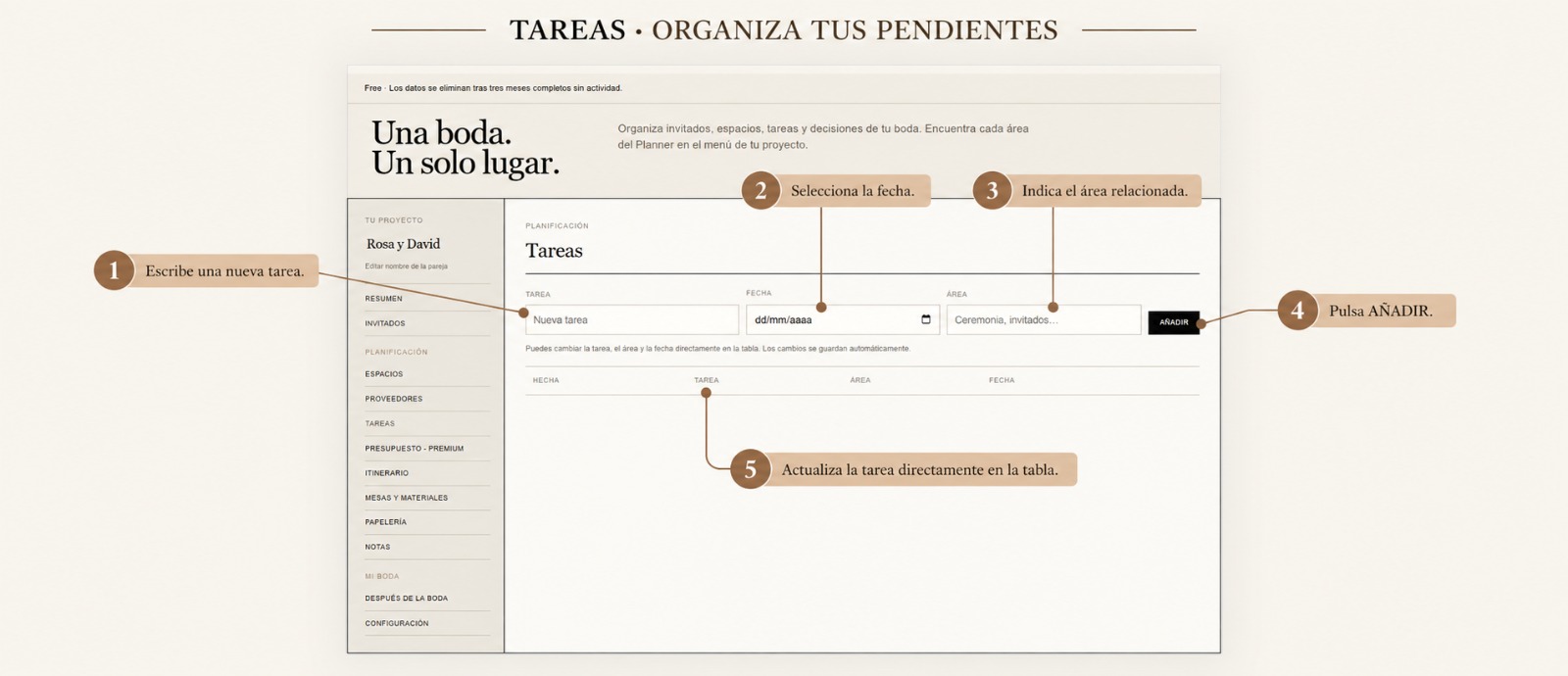Click the PLANIFICACIÓN sidebar section label
The image size is (1568, 676).
click(x=397, y=352)
